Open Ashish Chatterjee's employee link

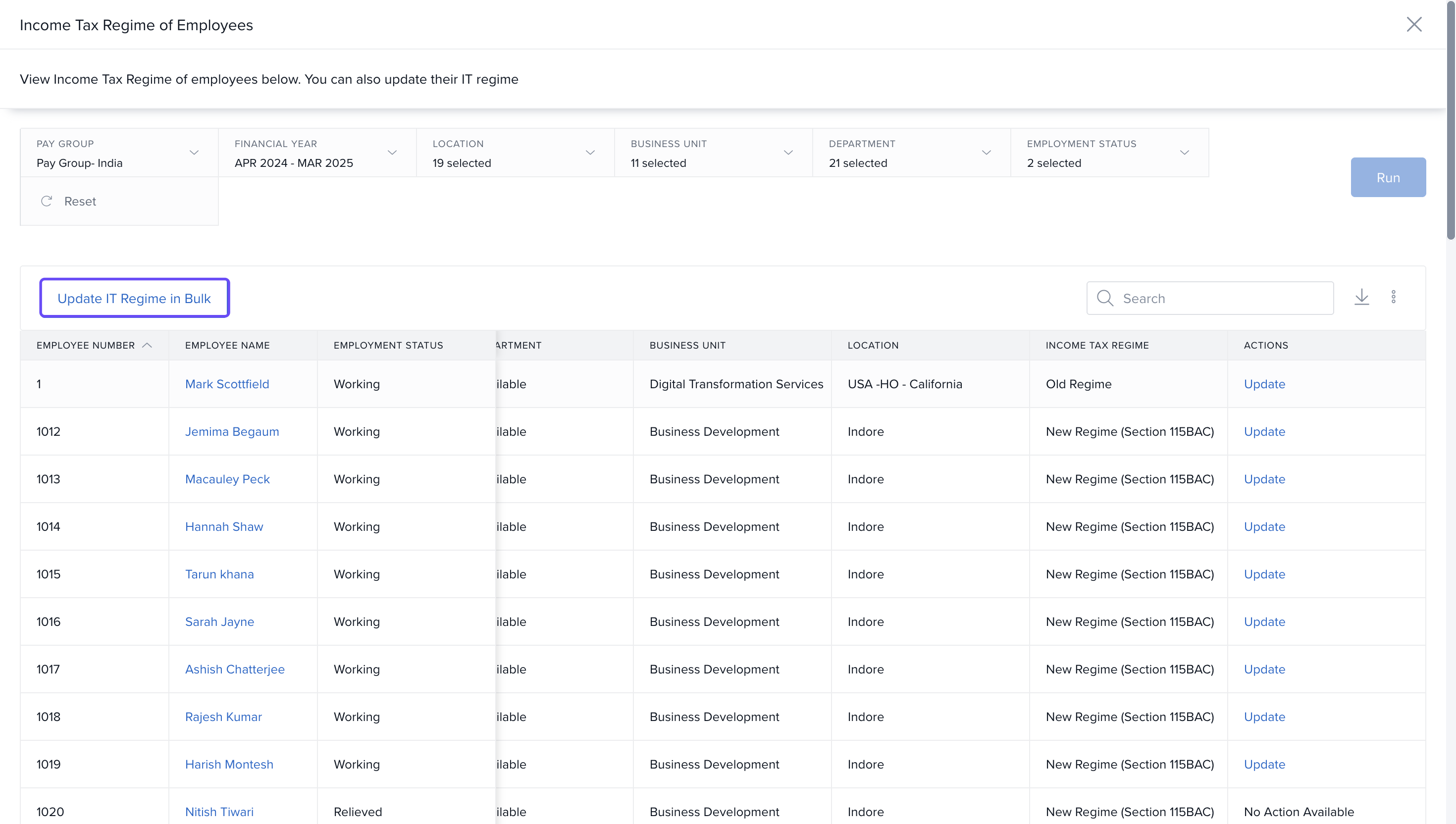click(x=234, y=669)
